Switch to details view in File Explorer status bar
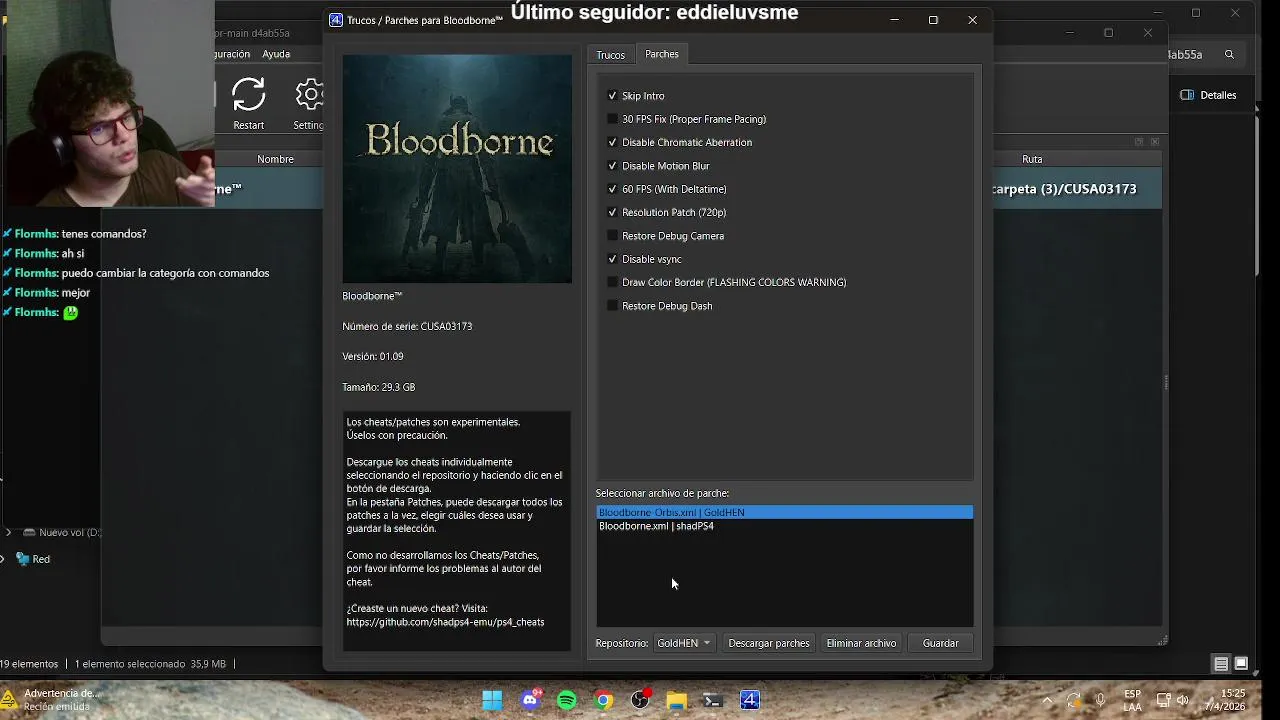Screen dimensions: 1280x720 1221,664
